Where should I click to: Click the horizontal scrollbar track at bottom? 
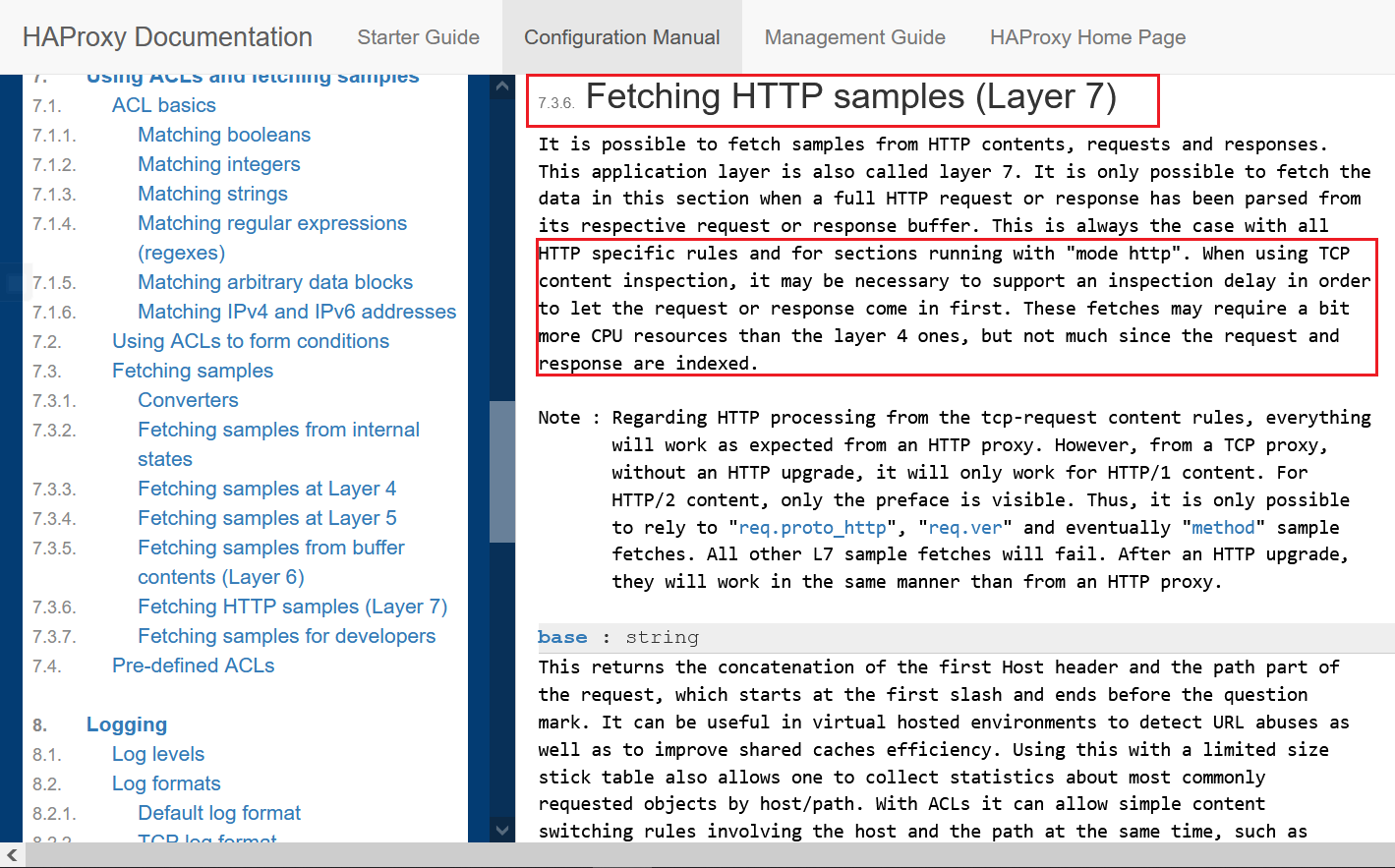[710, 855]
